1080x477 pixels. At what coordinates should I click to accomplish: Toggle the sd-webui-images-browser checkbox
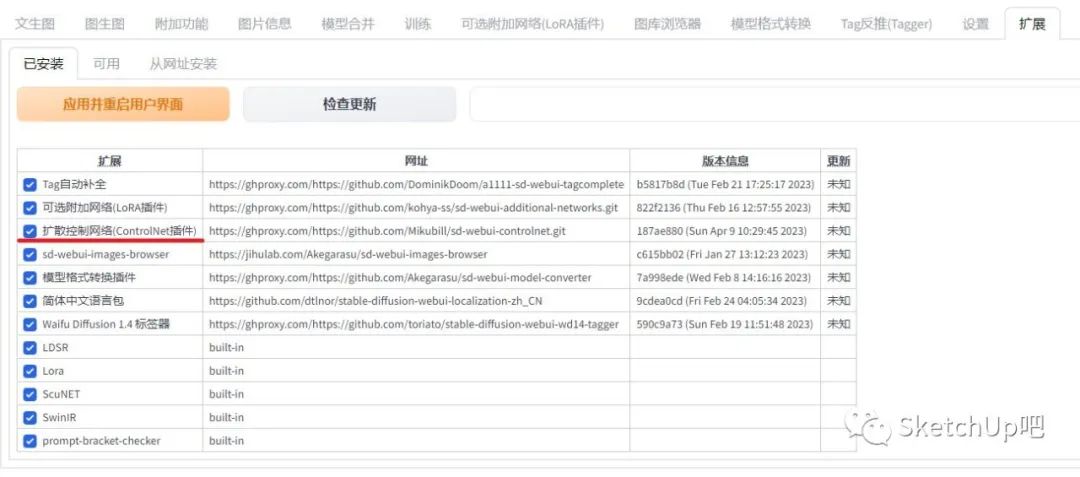pyautogui.click(x=30, y=255)
